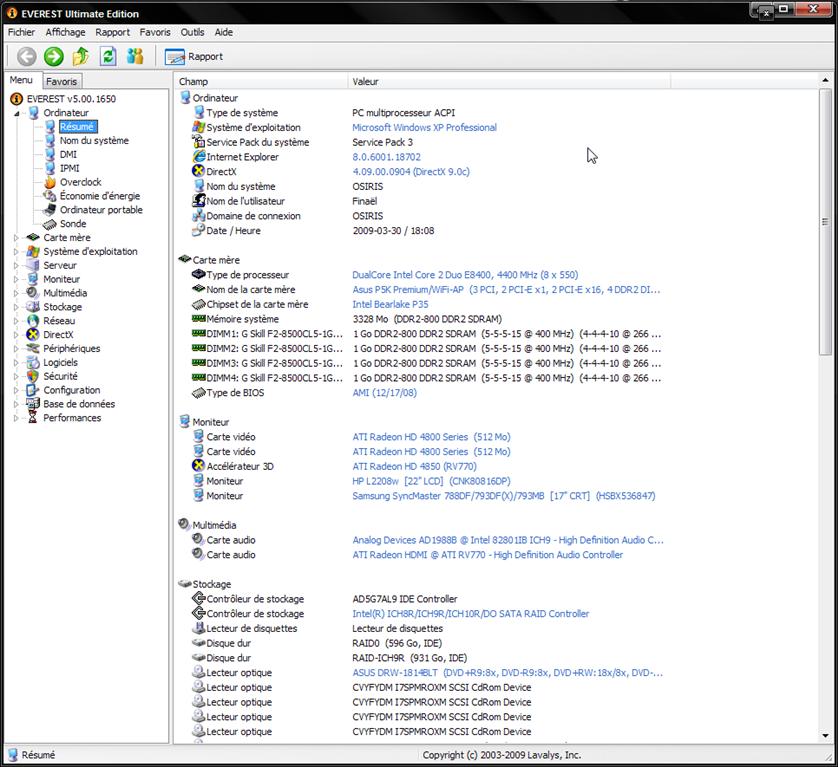Image resolution: width=838 pixels, height=767 pixels.
Task: Go up one level with the Up arrow icon
Action: (x=81, y=56)
